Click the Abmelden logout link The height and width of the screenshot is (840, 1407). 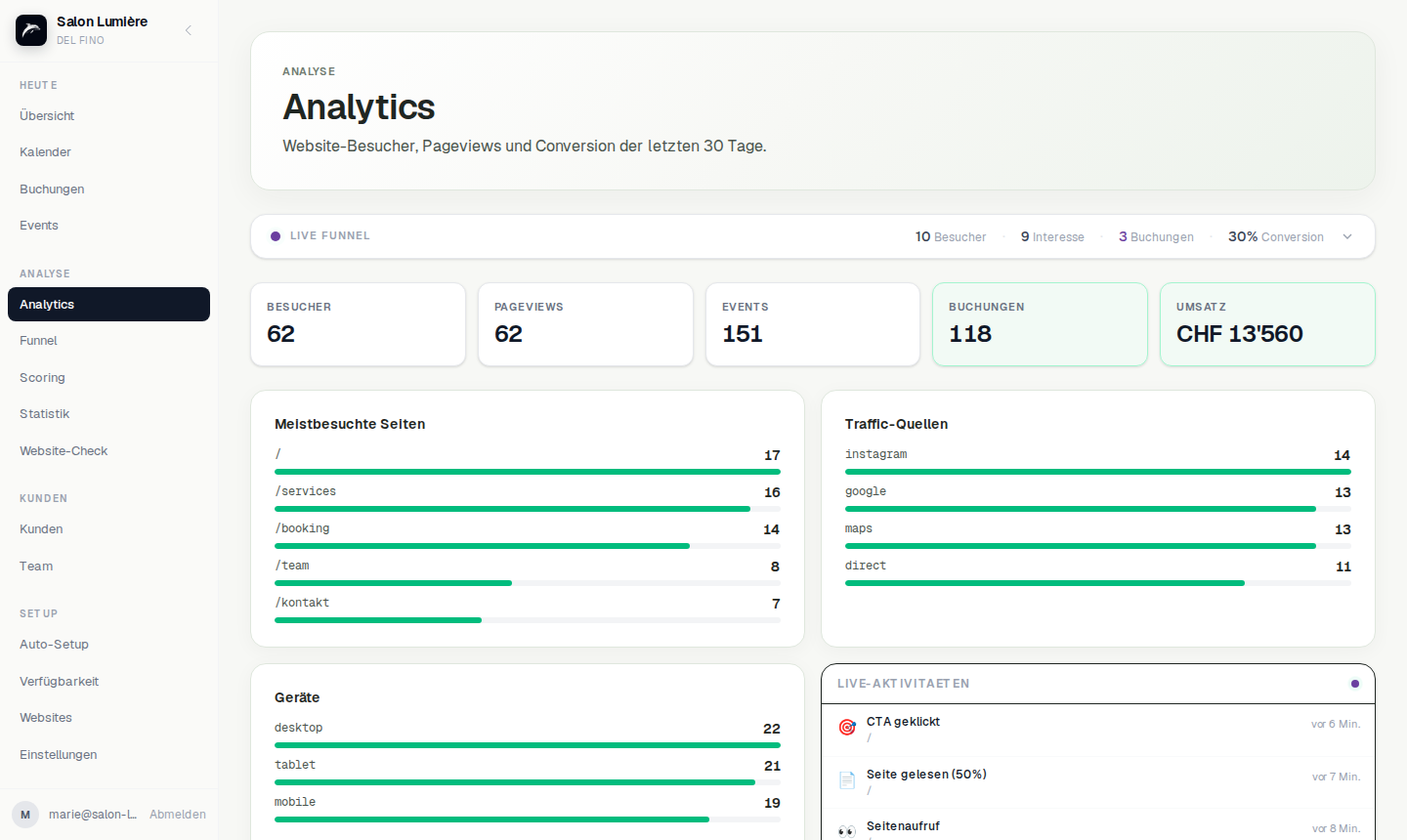click(x=178, y=815)
